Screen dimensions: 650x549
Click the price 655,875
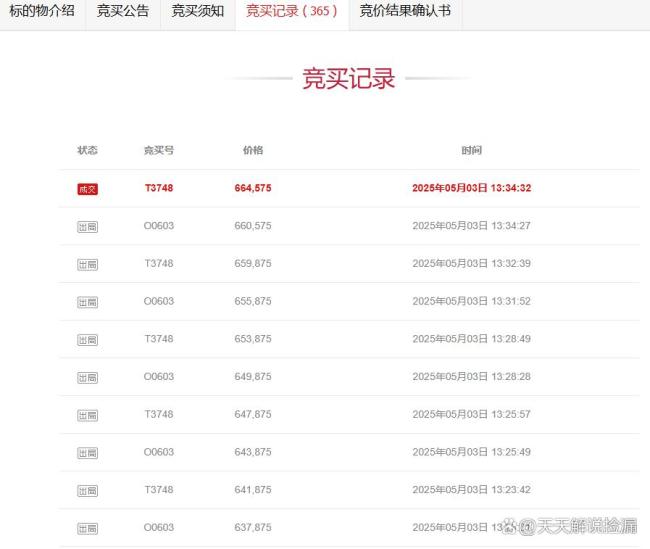tap(253, 301)
